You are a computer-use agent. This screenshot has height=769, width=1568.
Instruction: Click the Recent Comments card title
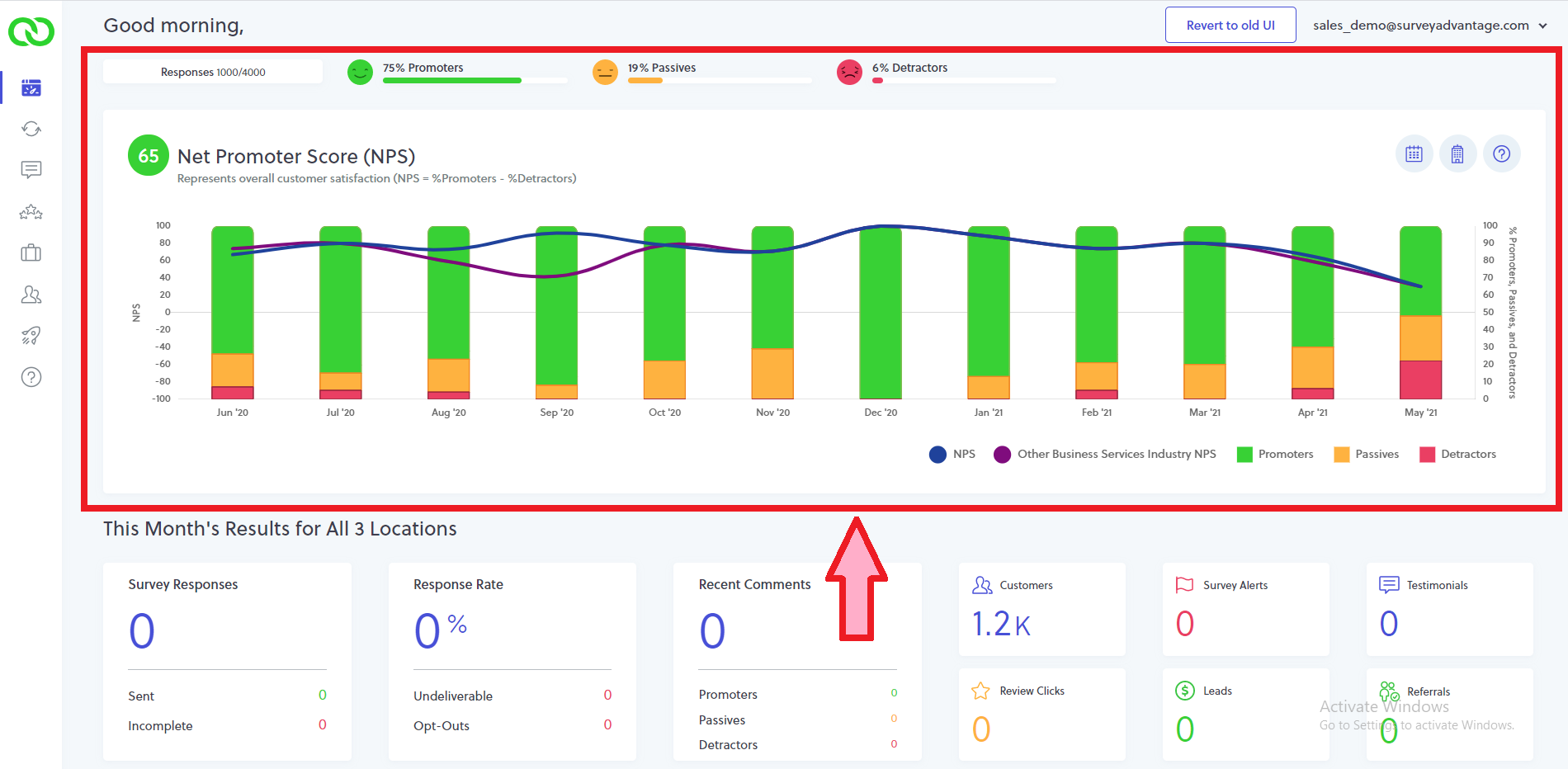755,584
